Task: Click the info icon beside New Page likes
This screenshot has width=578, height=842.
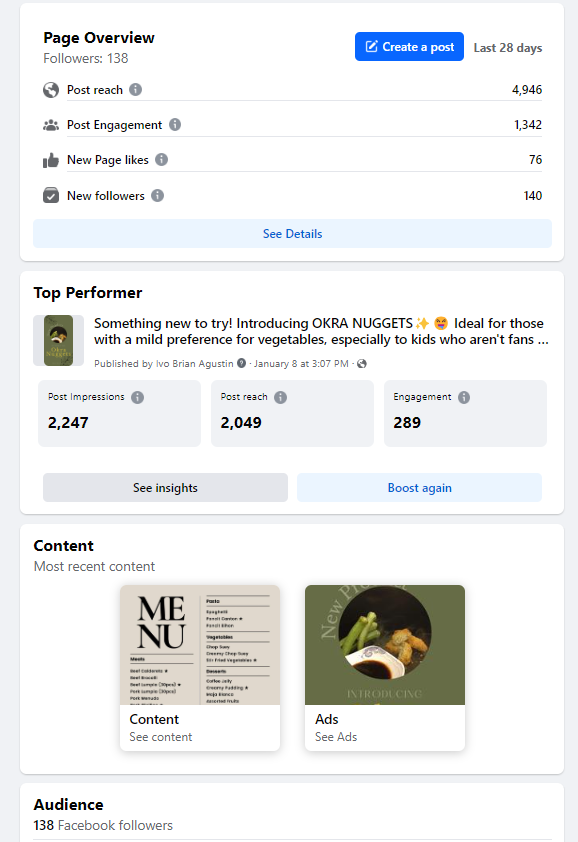Action: 162,159
